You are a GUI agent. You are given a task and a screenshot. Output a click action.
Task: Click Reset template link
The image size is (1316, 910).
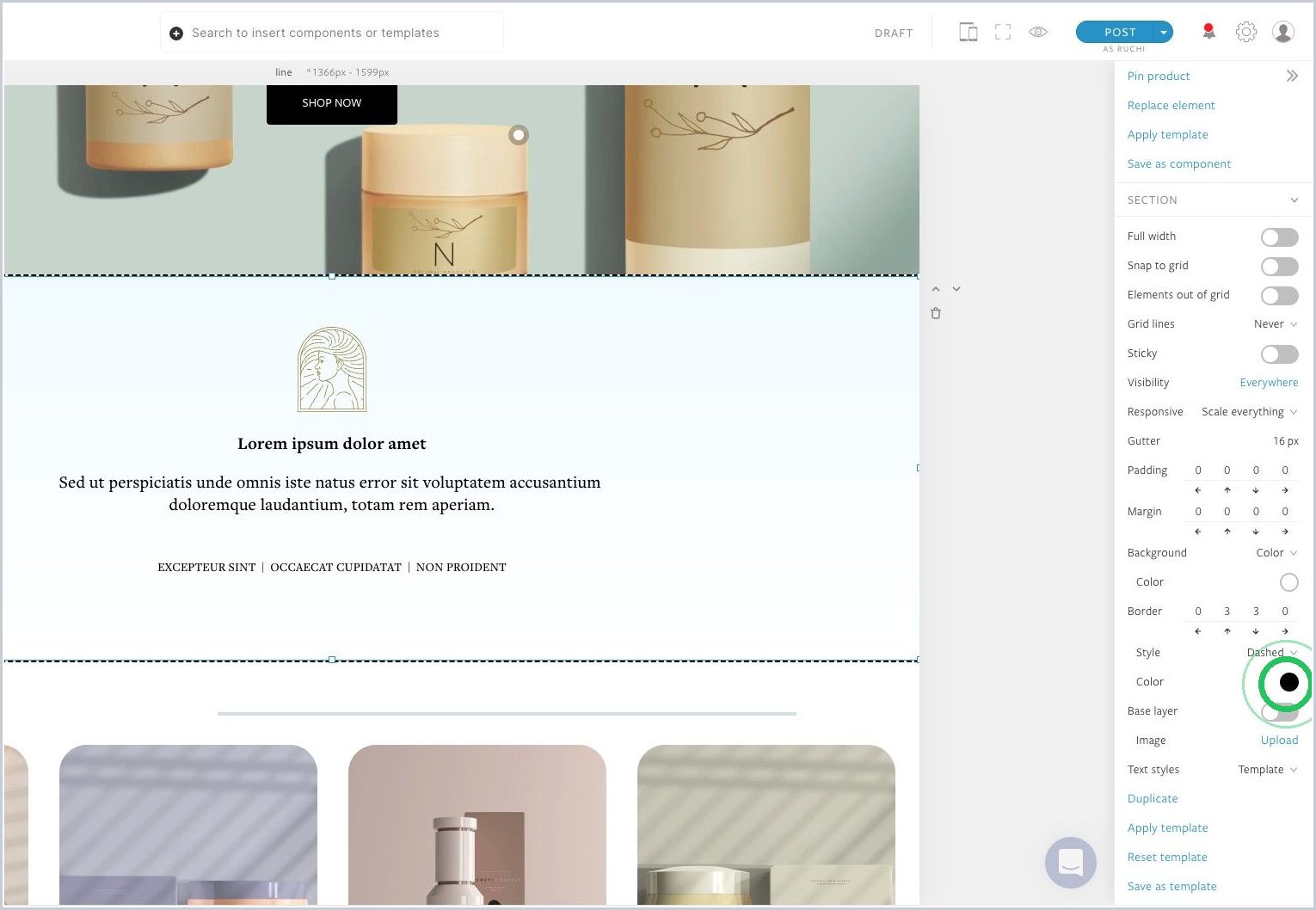coord(1167,858)
